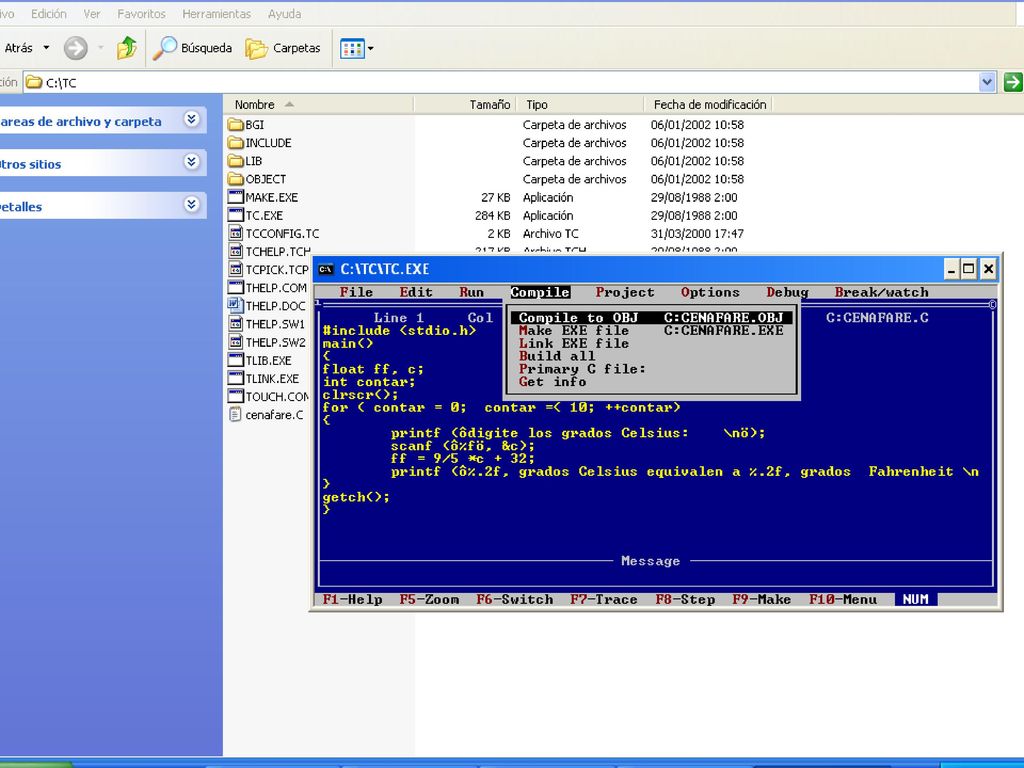This screenshot has height=768, width=1024.
Task: Click the Message pane title in Turbo C
Action: (650, 561)
